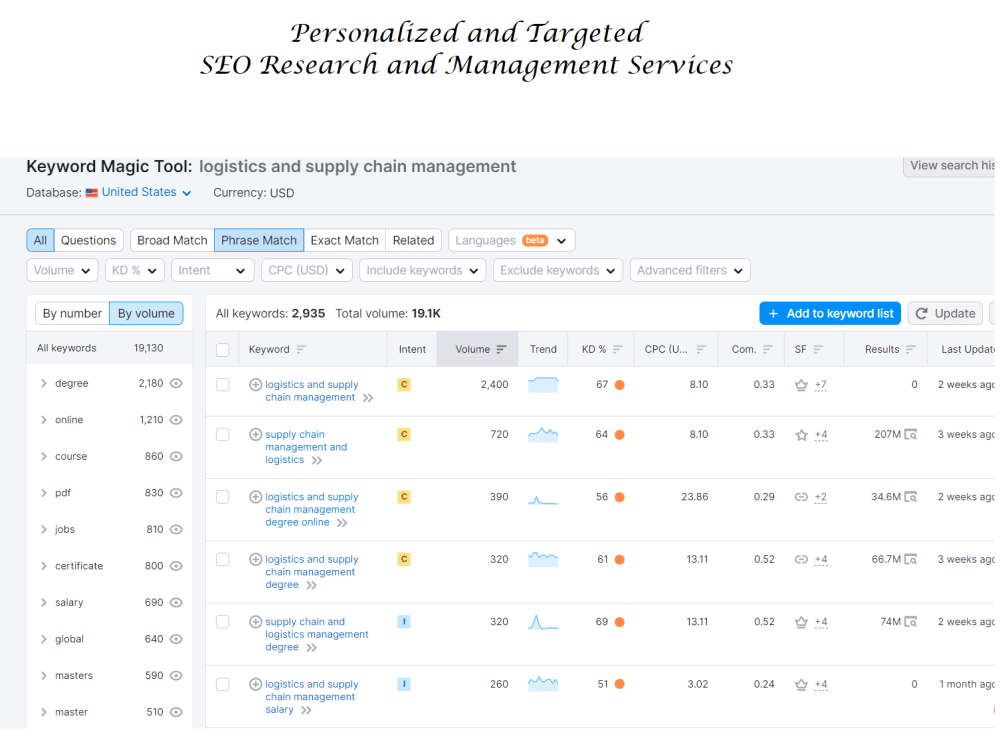Switch grouping to By volume
This screenshot has height=750, width=1000.
[146, 314]
